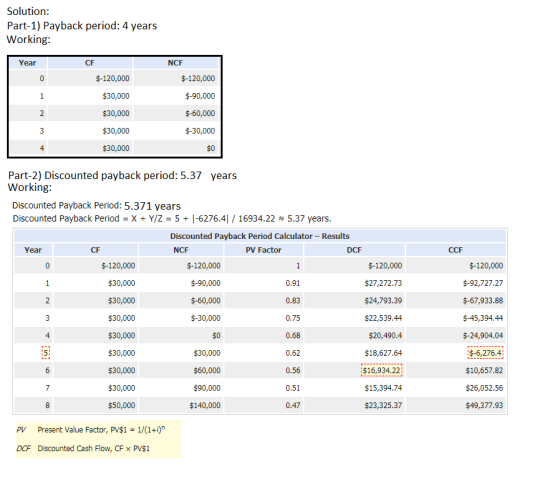Click the '$18,627.64' DCF value
Image resolution: width=560 pixels, height=483 pixels.
pos(383,353)
